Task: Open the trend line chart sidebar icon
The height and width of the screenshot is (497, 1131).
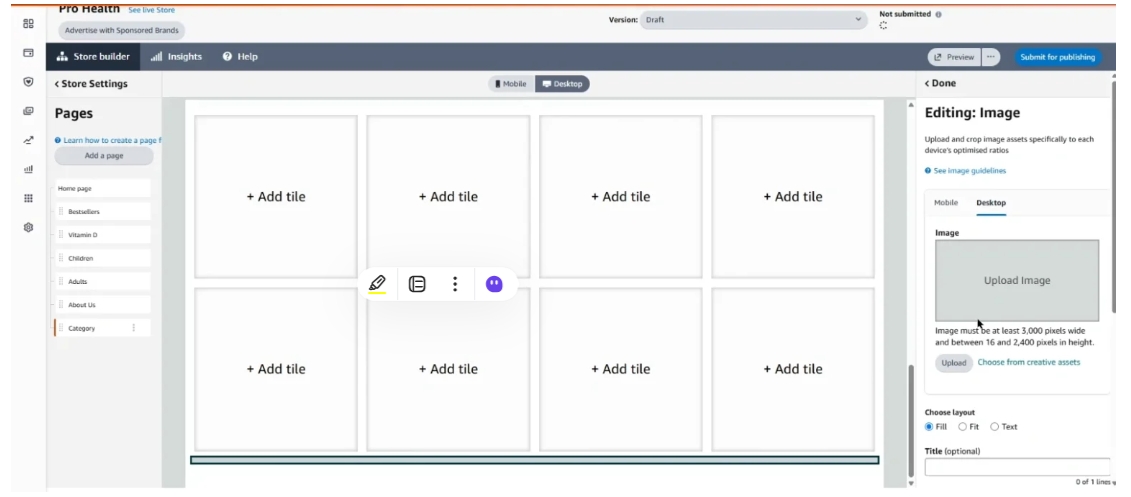Action: [x=28, y=140]
